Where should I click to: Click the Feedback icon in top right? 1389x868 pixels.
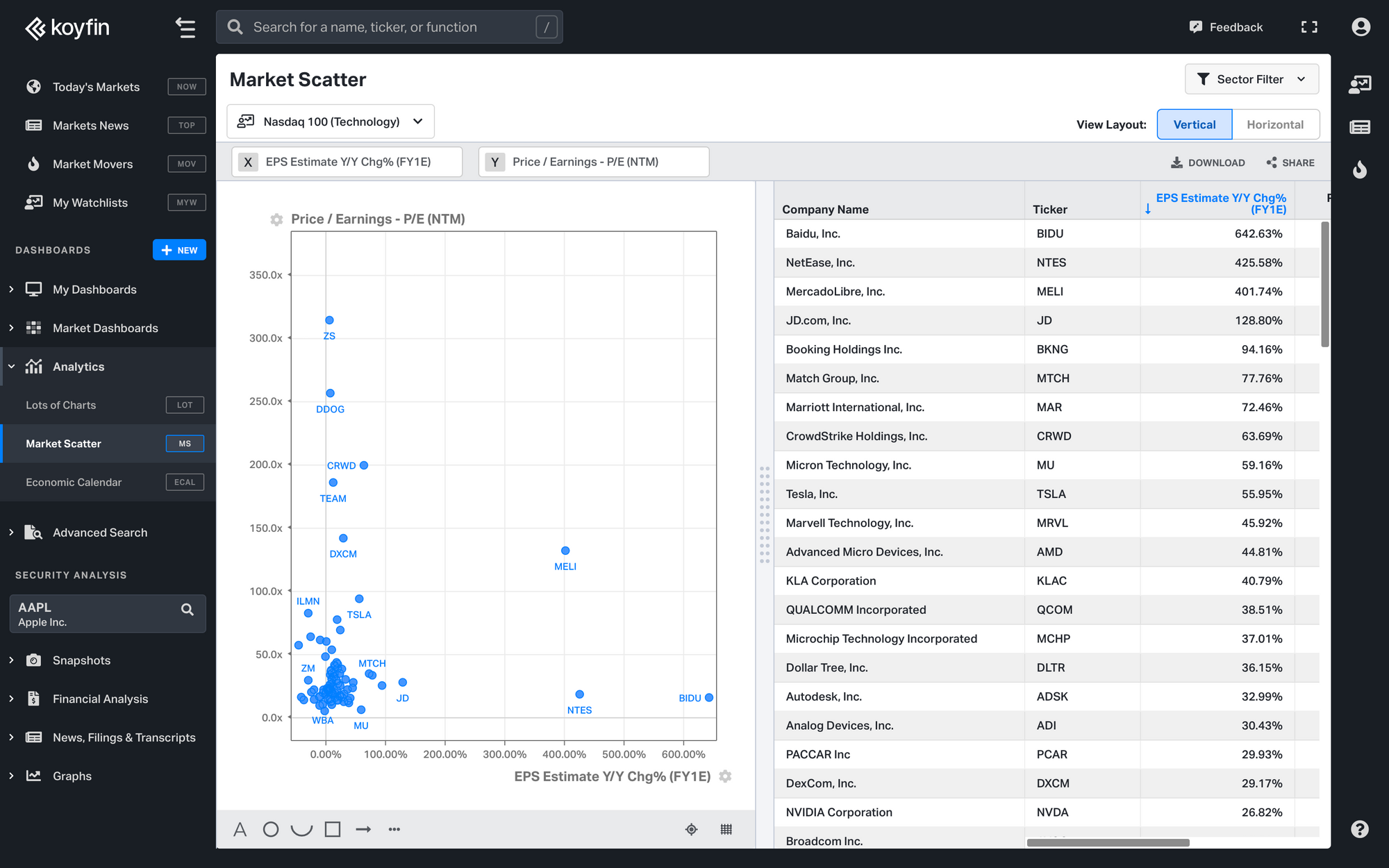coord(1196,27)
